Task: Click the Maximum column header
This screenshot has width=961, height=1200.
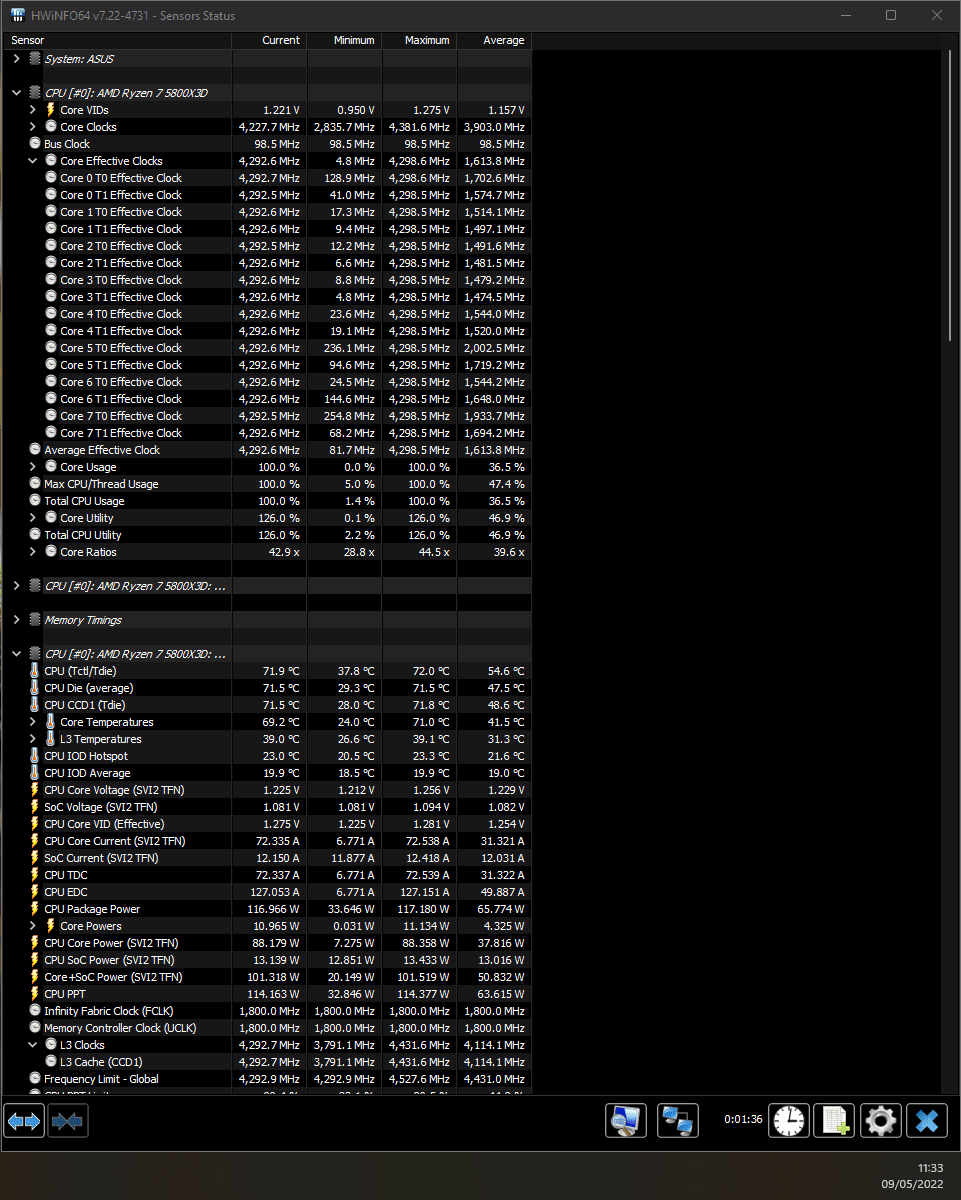Action: 419,40
